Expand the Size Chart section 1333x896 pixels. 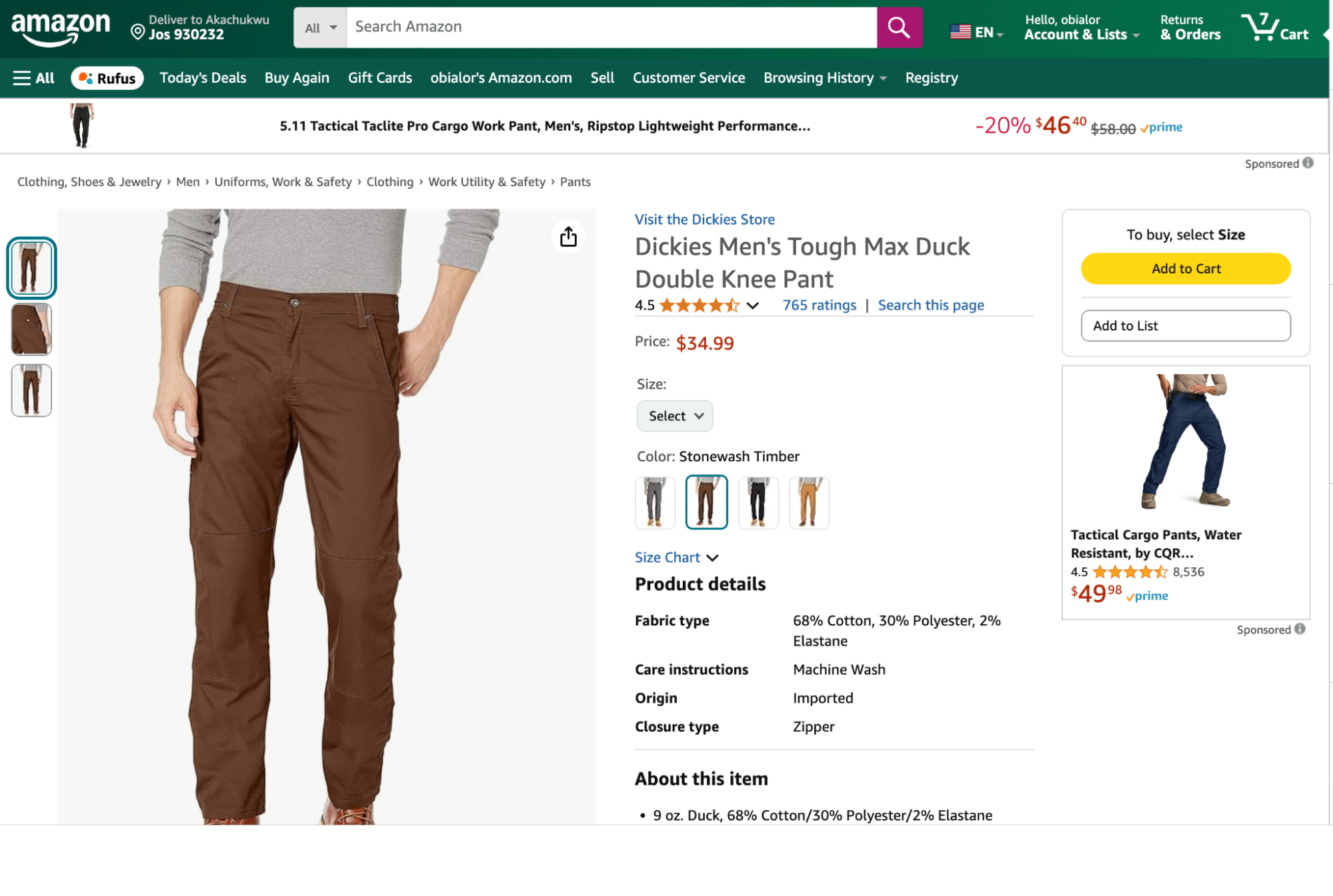click(676, 557)
